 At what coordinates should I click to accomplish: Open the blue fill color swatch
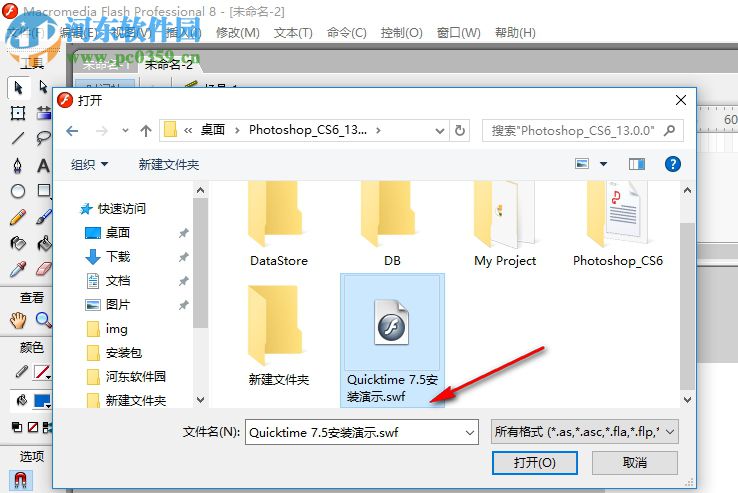point(42,401)
